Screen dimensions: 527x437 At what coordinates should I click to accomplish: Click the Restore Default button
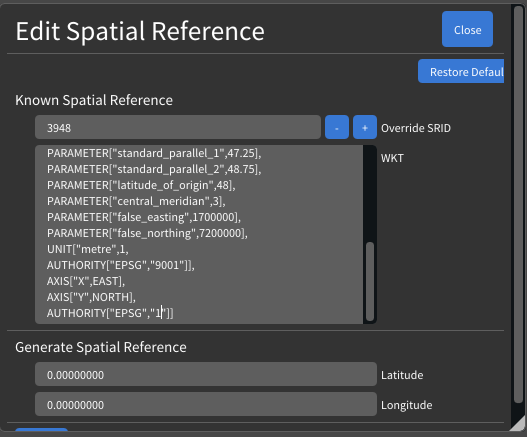pos(461,71)
